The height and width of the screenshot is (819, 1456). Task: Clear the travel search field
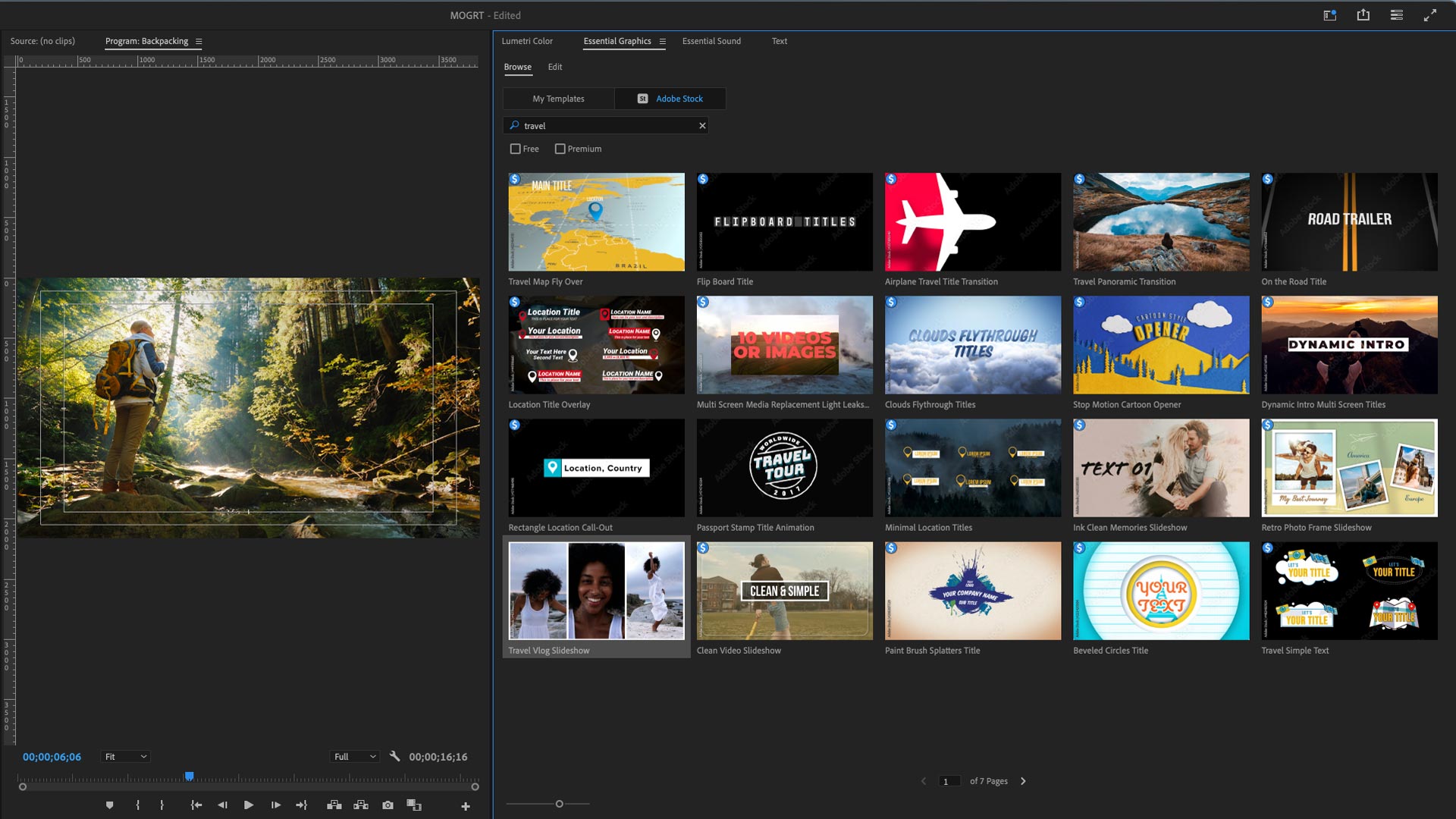(x=702, y=126)
